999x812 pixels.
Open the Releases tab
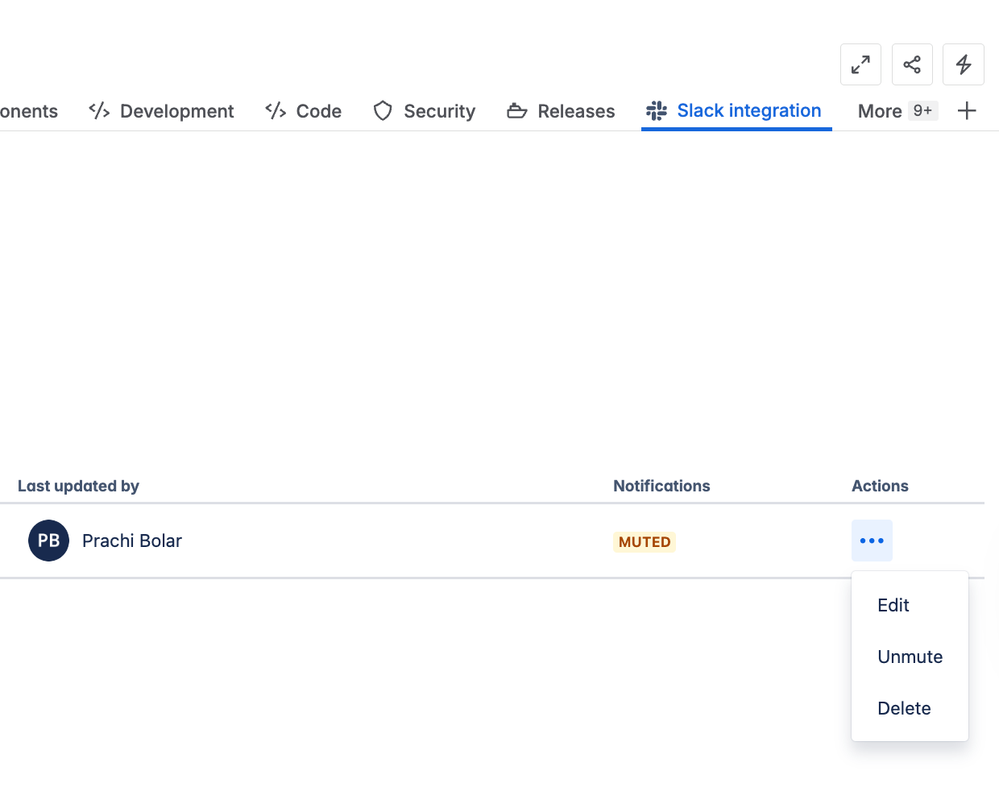tap(561, 111)
